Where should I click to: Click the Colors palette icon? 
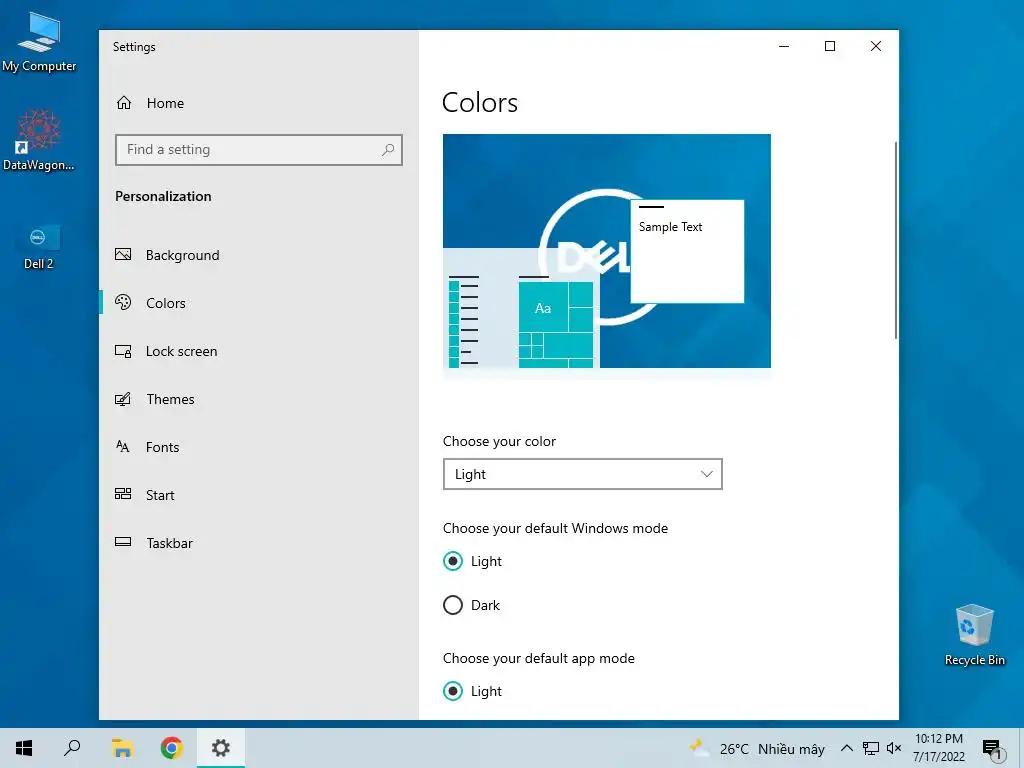pos(123,302)
